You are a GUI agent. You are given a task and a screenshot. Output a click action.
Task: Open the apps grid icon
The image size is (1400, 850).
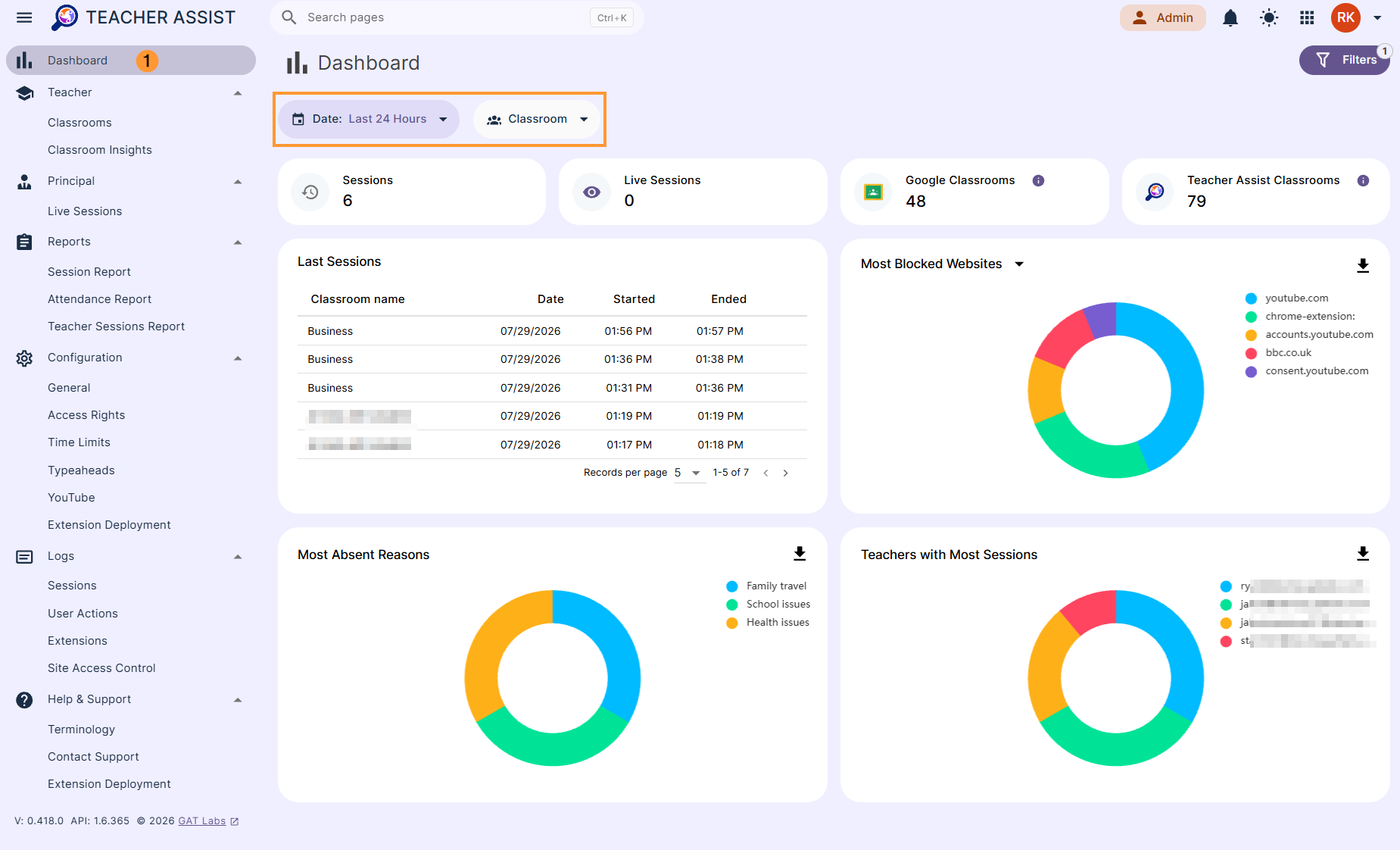pos(1307,17)
